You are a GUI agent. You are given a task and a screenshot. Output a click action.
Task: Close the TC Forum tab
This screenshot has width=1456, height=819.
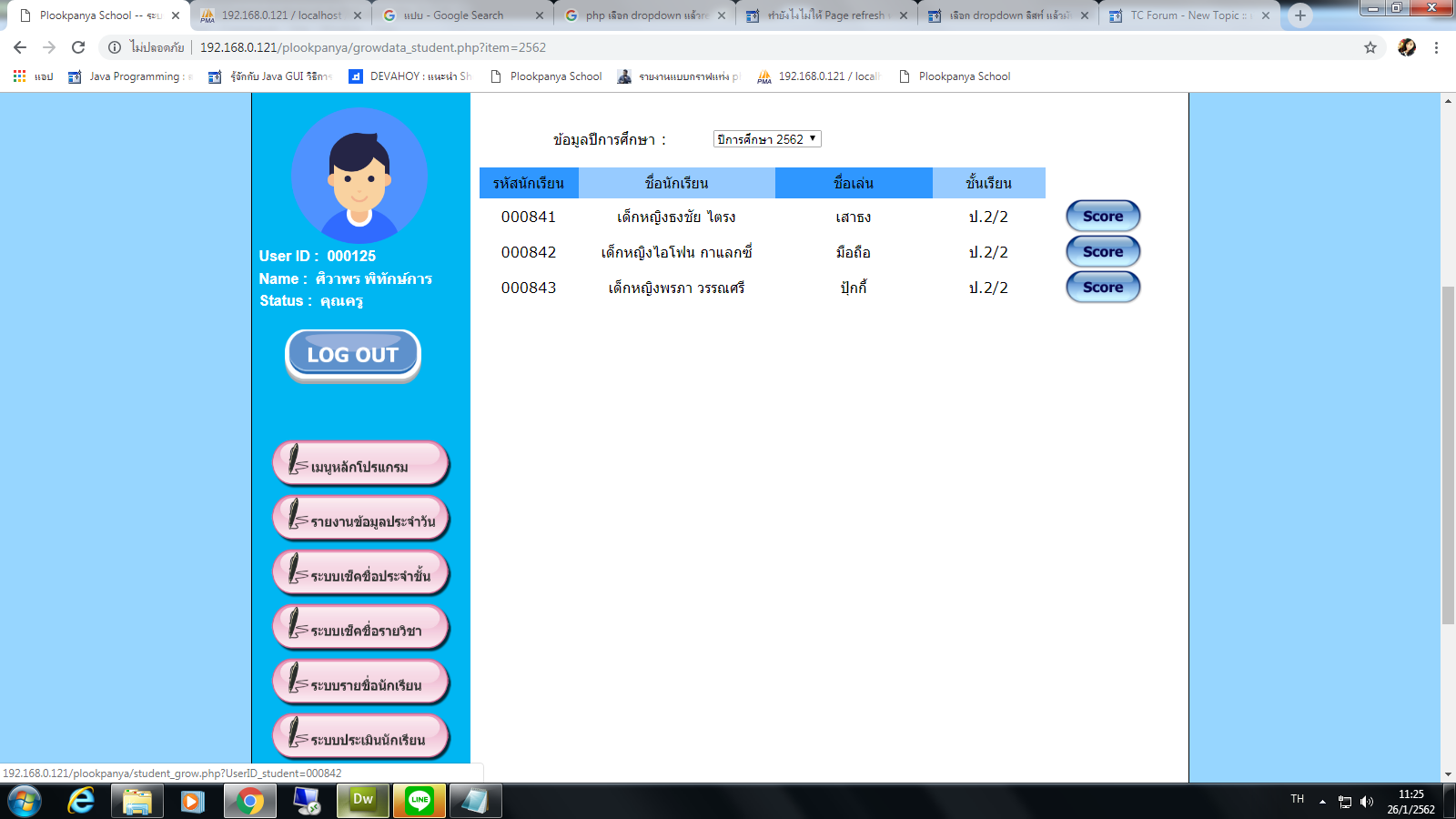1266,15
